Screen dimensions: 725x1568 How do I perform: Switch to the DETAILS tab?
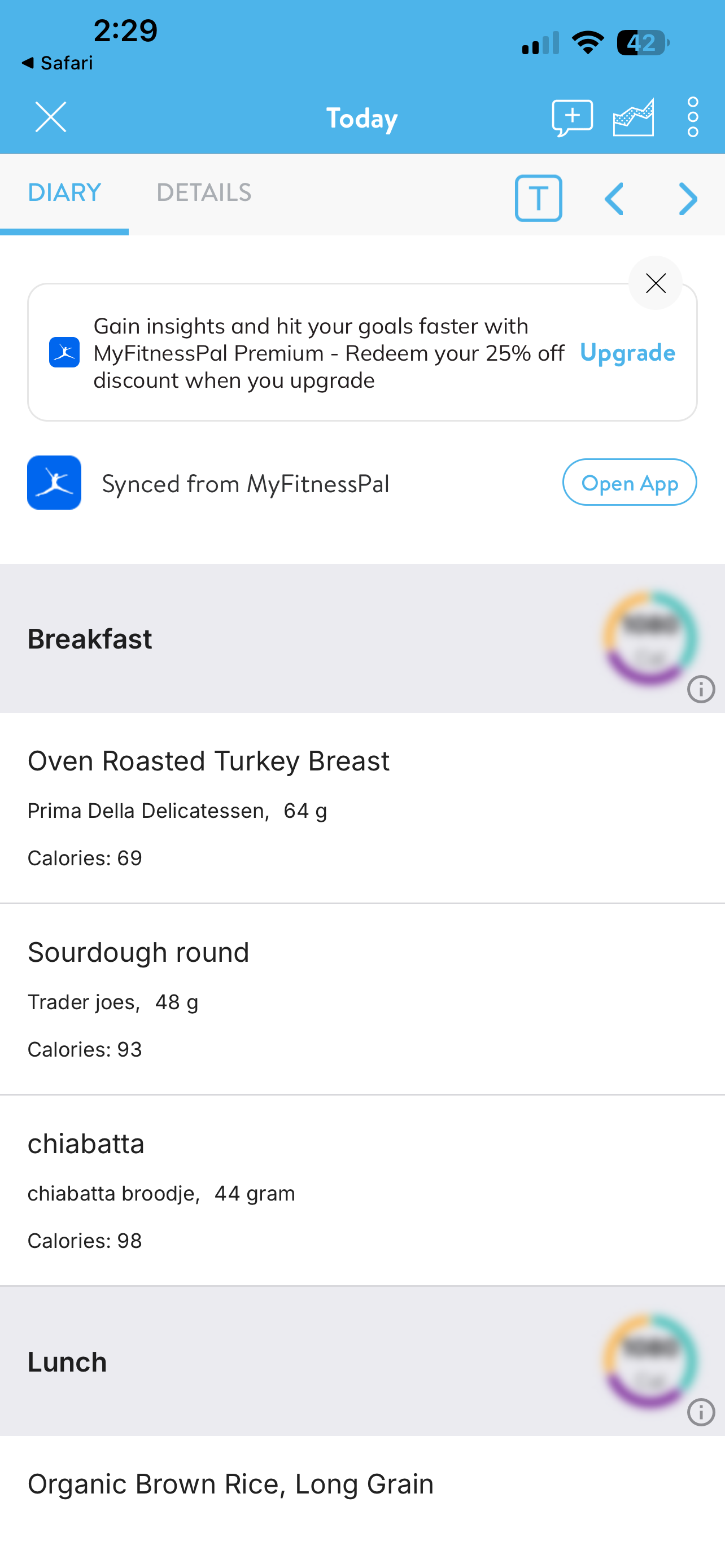click(204, 193)
